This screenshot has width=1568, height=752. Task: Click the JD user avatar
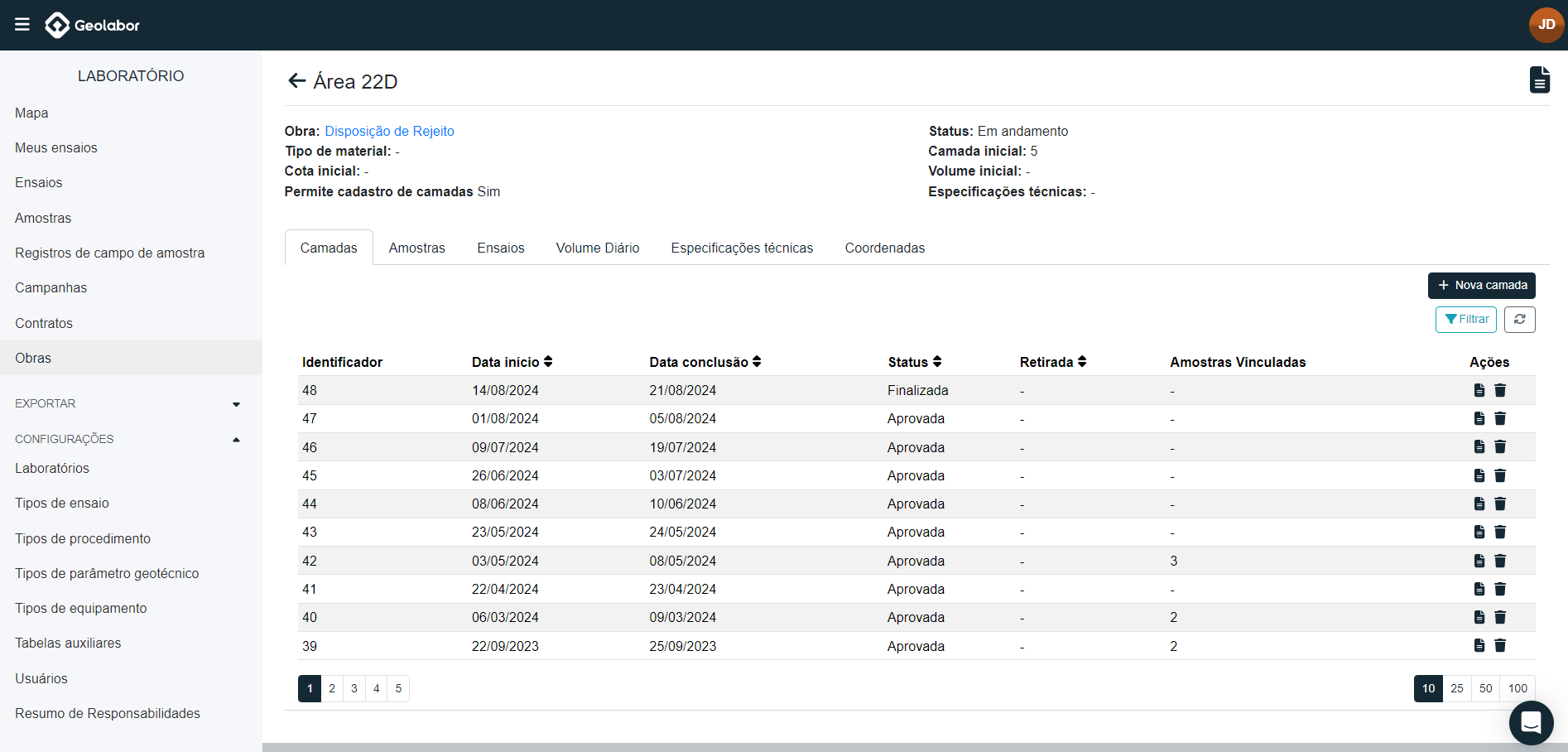point(1546,25)
